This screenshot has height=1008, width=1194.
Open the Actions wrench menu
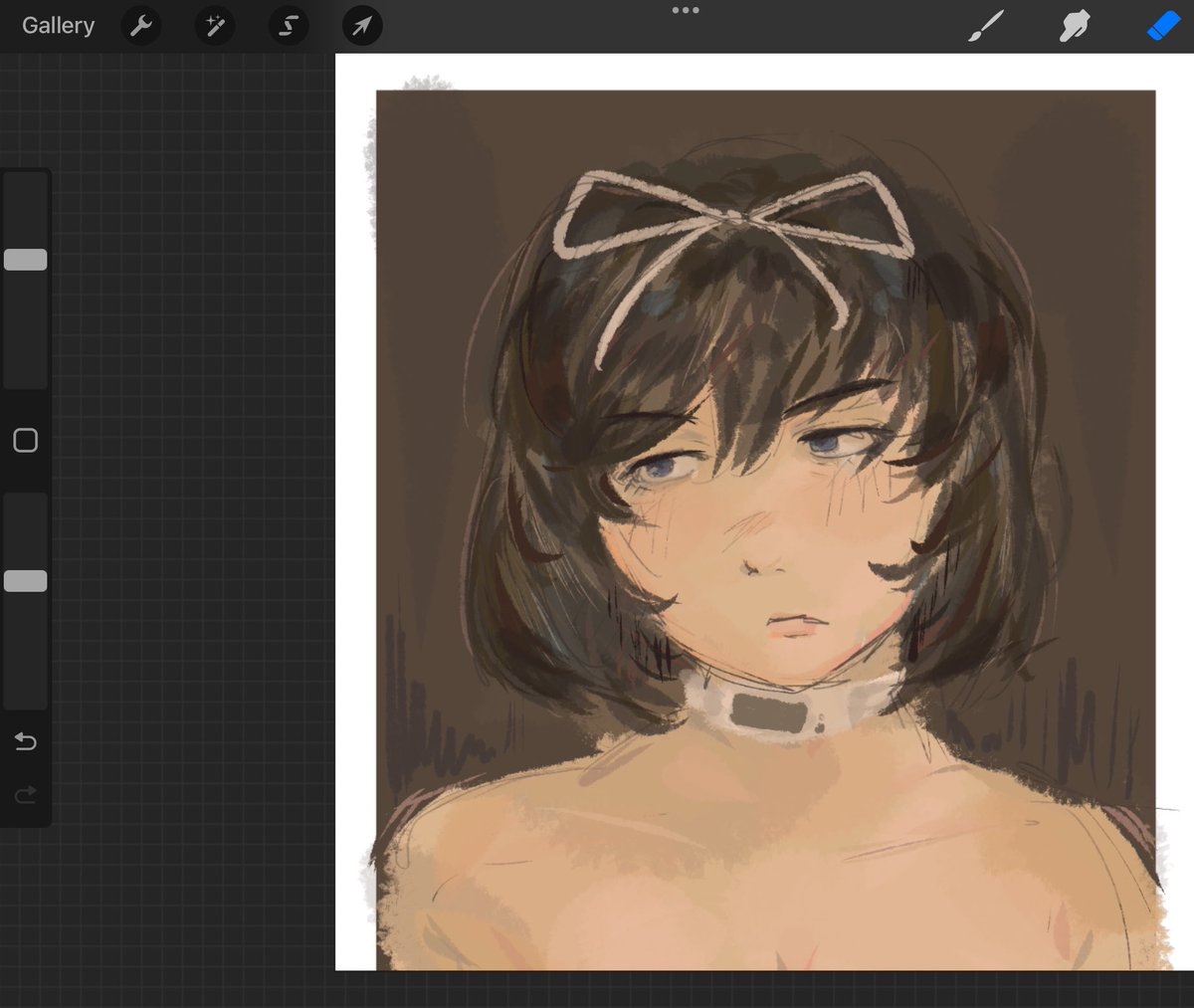141,26
